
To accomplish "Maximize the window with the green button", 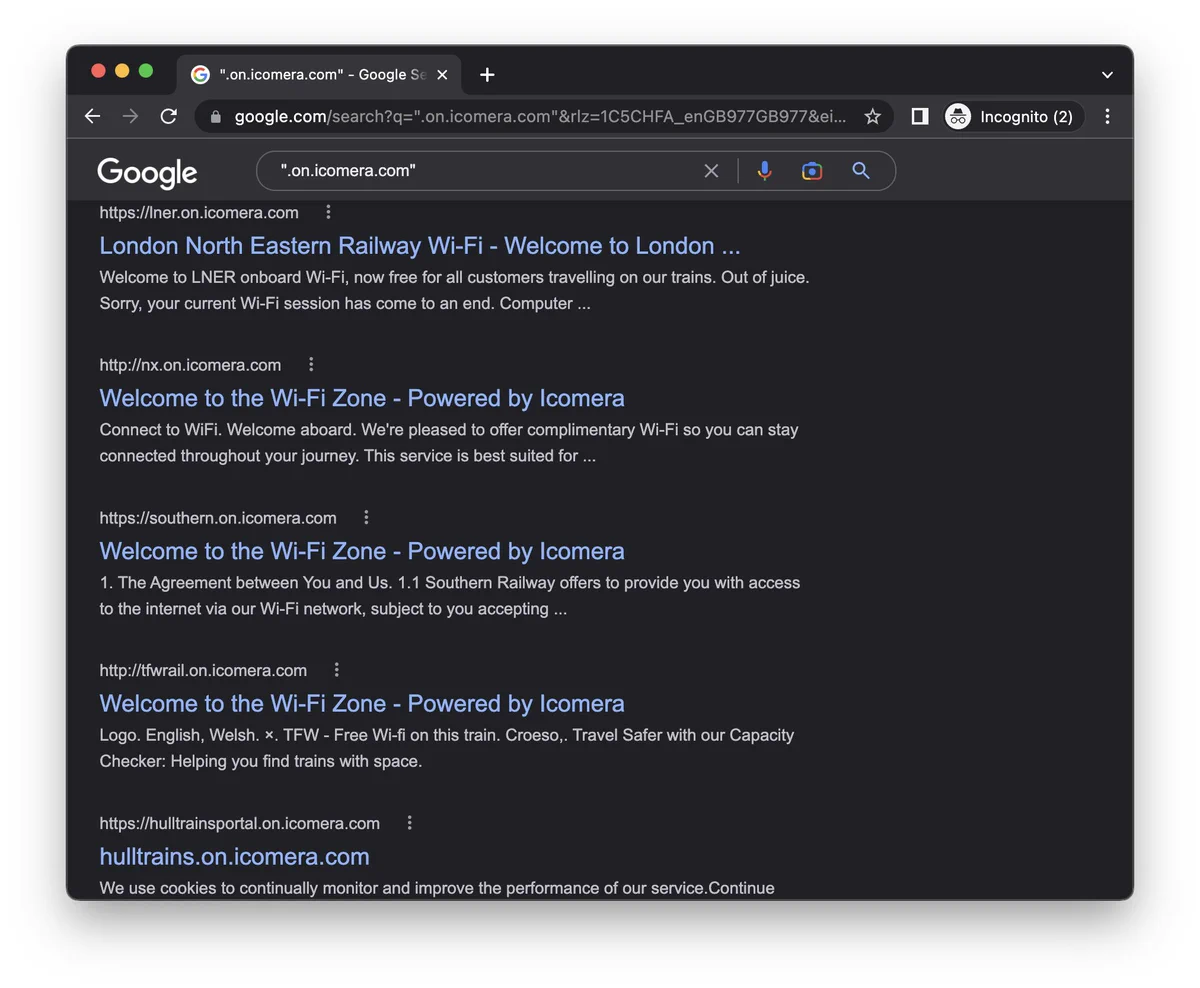I will coord(146,70).
